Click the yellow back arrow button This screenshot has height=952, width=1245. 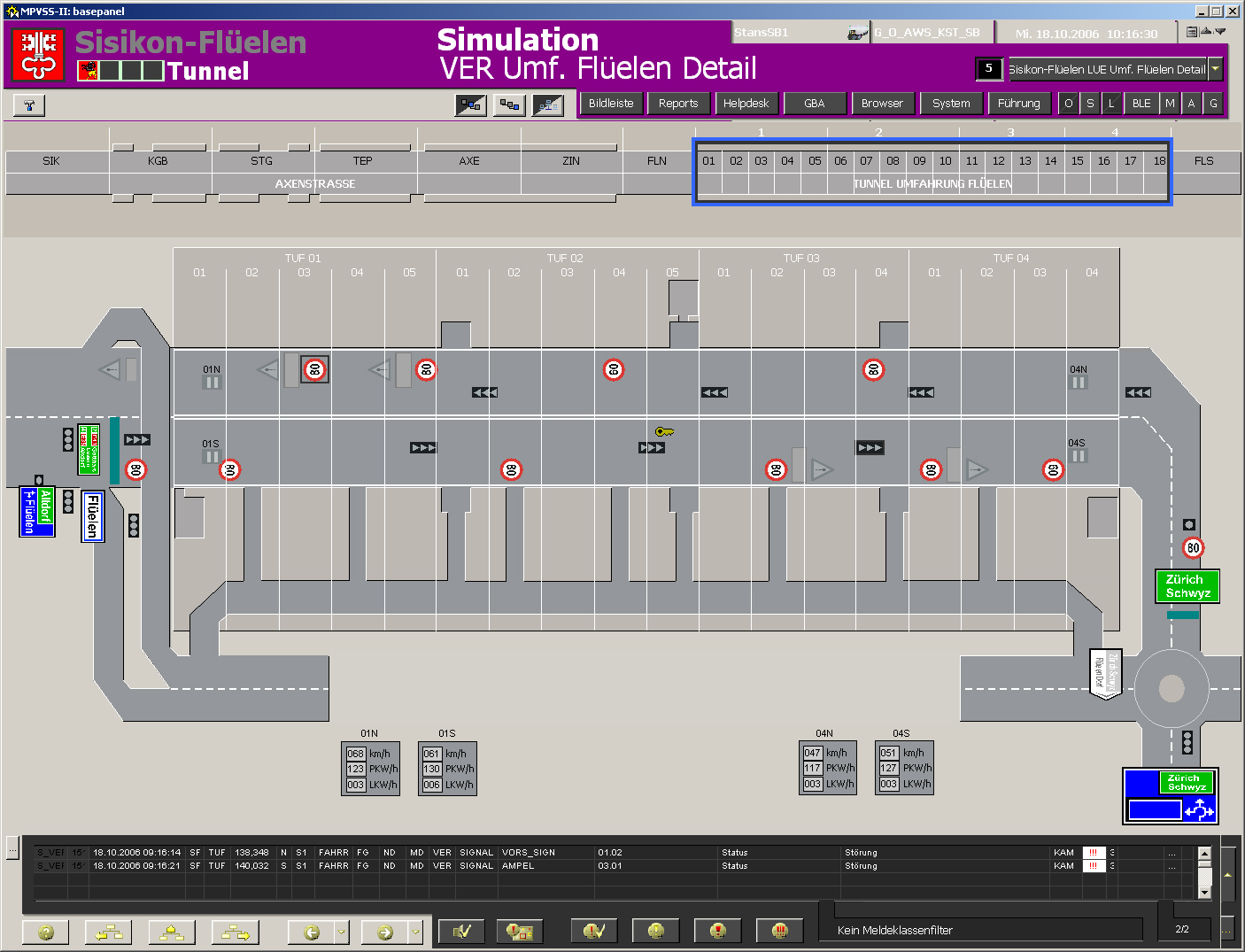coord(311,932)
